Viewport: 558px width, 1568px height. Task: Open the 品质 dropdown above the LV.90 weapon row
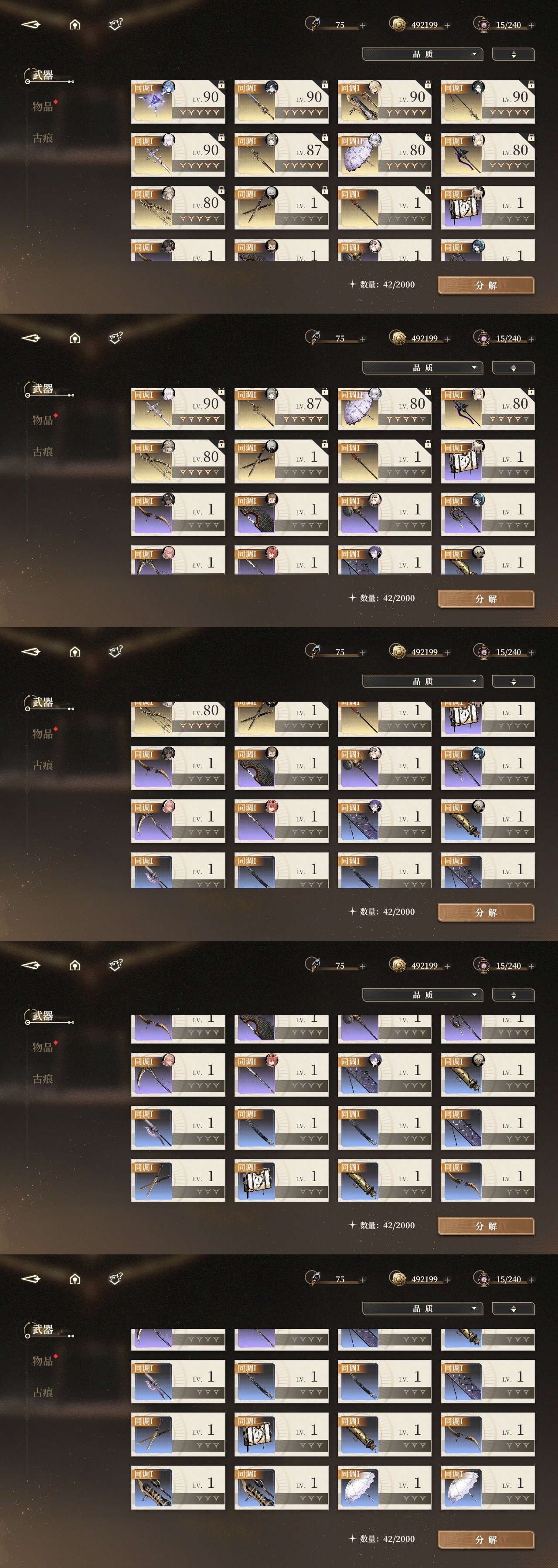[423, 54]
